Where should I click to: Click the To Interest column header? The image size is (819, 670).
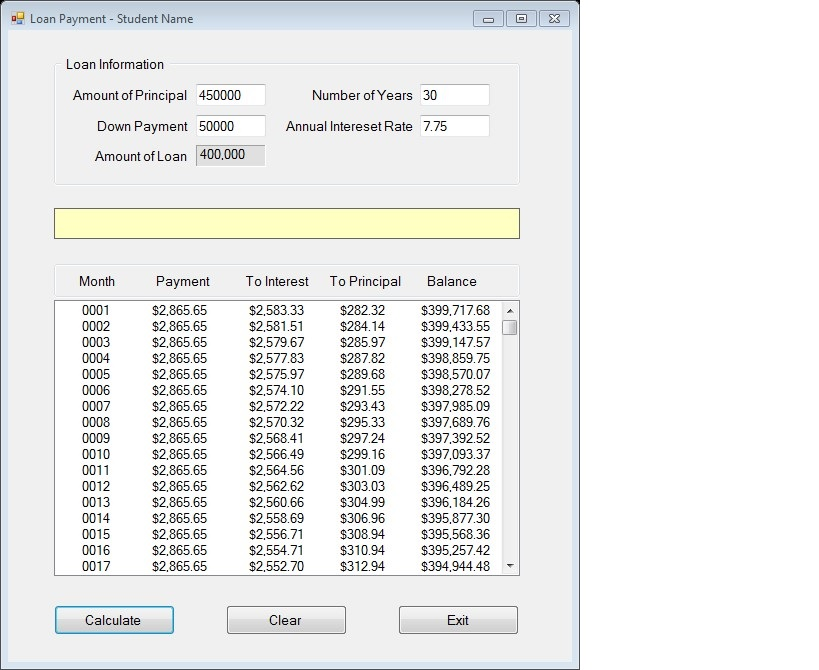pyautogui.click(x=277, y=281)
